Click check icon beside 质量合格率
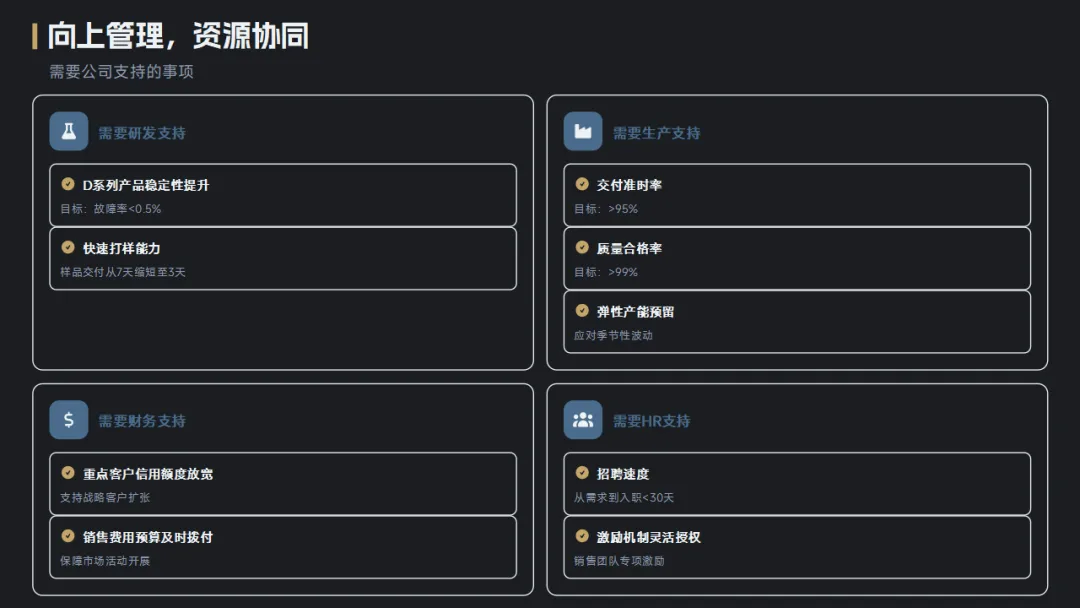The width and height of the screenshot is (1080, 608). point(582,247)
